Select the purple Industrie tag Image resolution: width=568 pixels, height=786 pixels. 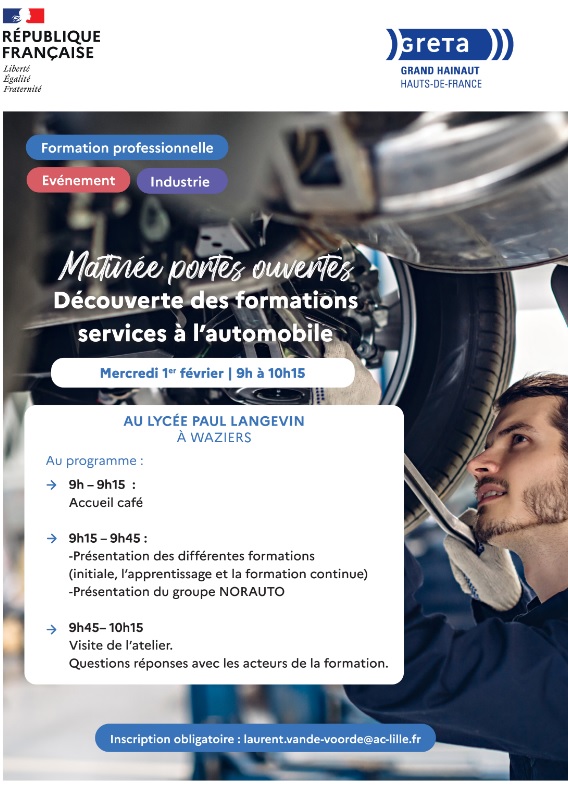pos(182,181)
